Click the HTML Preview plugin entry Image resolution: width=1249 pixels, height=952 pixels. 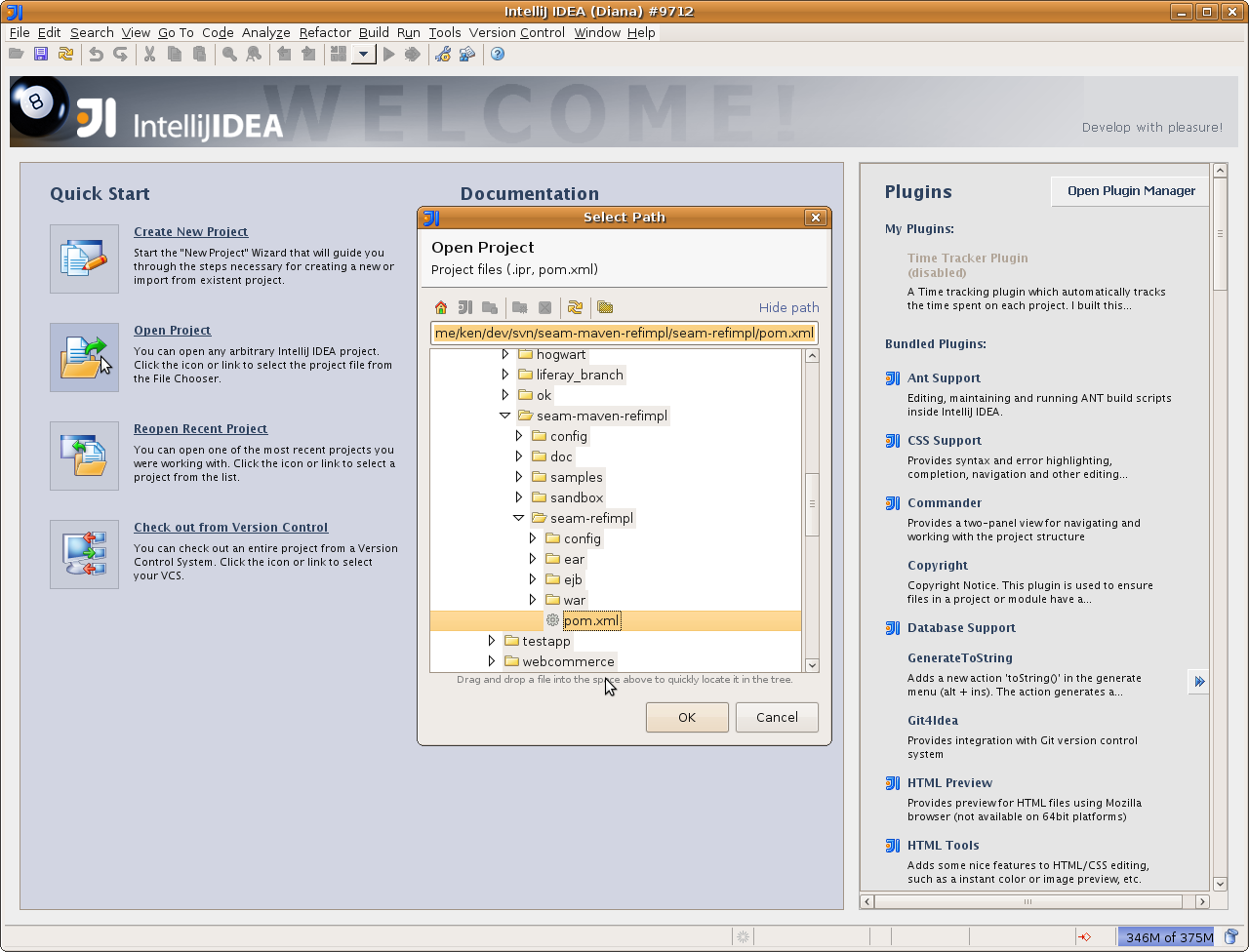pyautogui.click(x=949, y=783)
